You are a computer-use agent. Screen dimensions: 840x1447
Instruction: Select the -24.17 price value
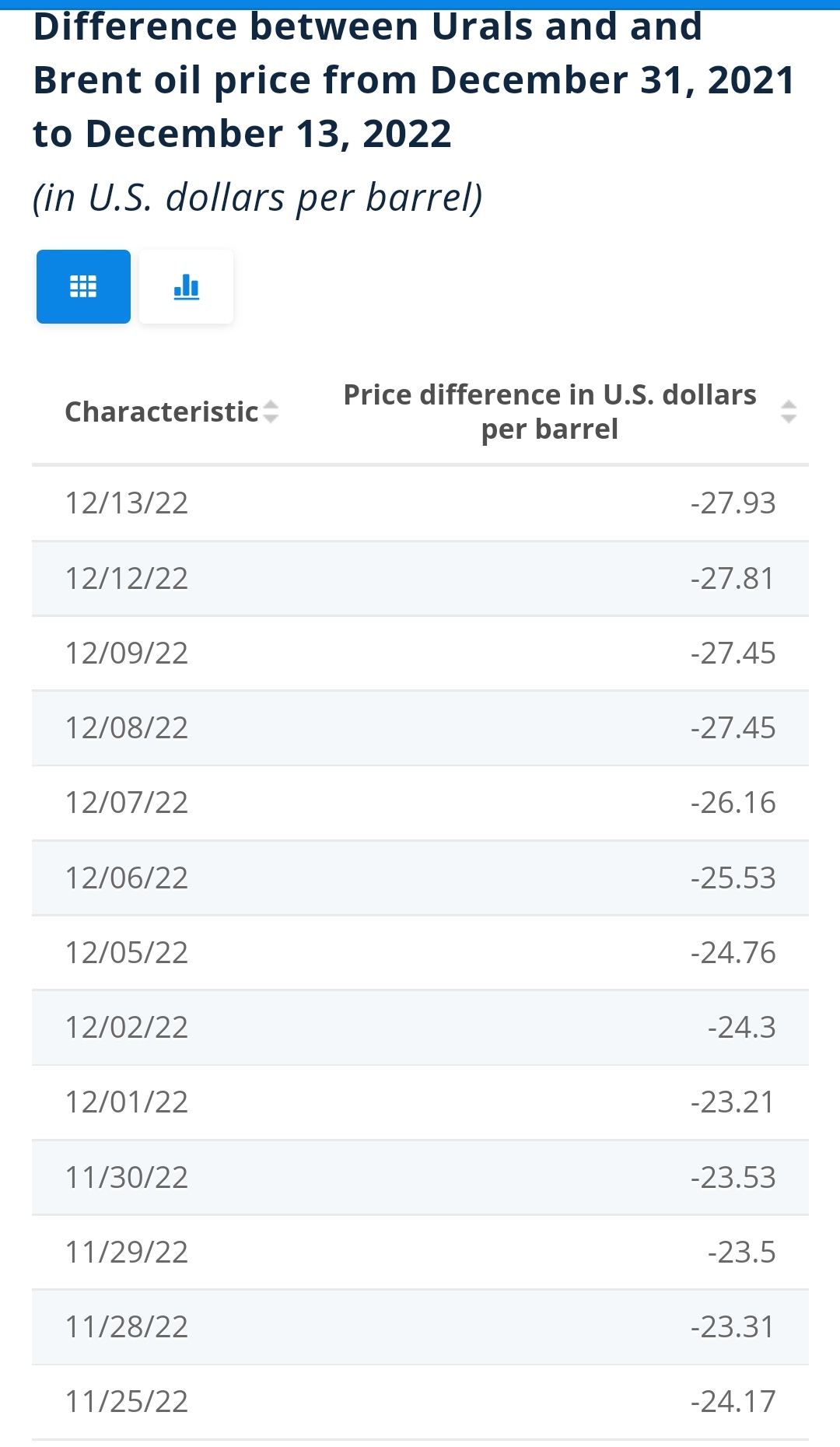(x=733, y=1401)
